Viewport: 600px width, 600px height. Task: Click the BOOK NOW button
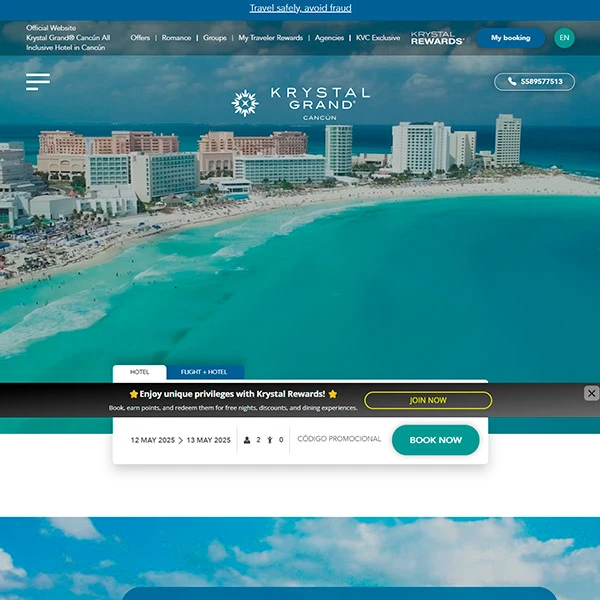point(435,440)
